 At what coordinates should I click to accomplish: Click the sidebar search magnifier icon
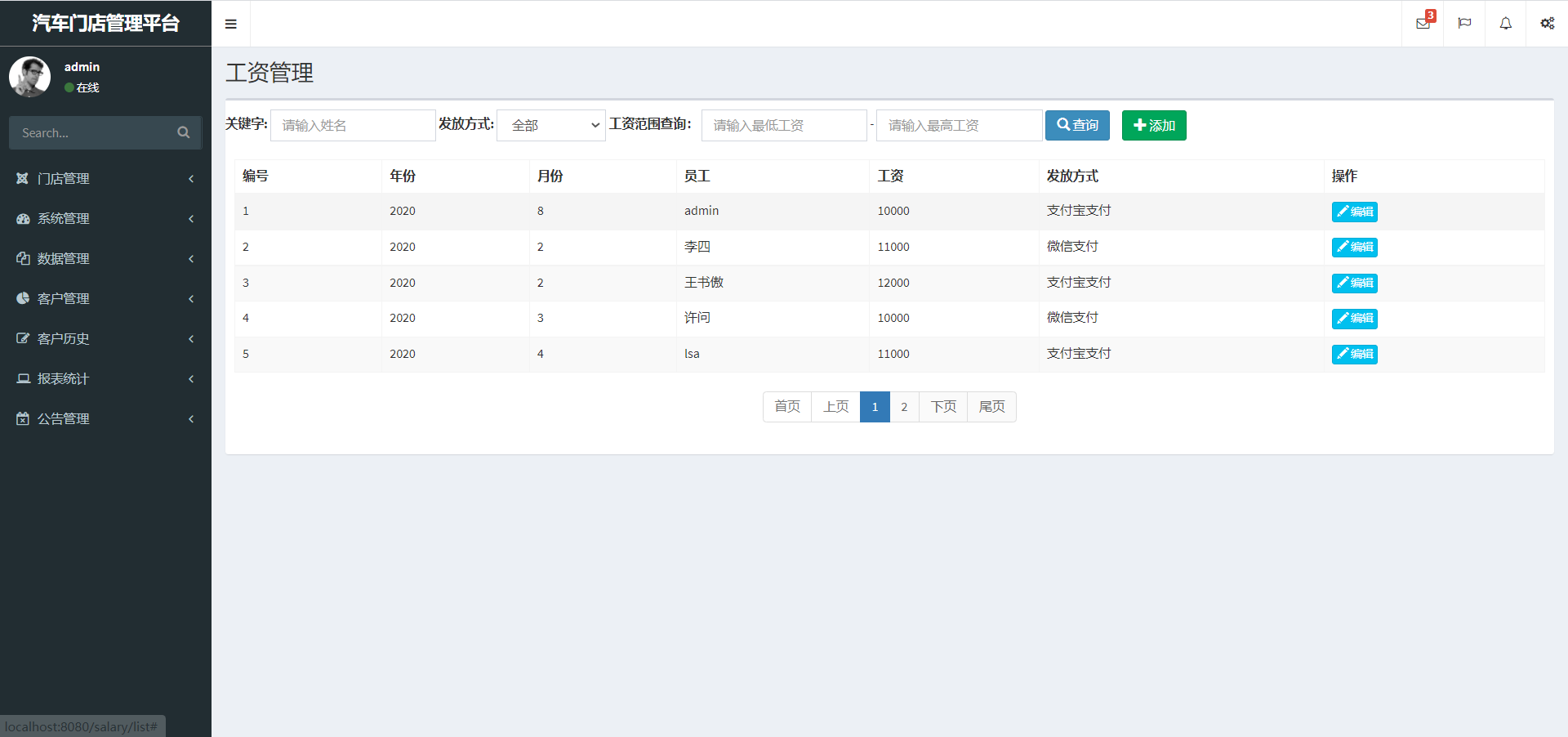(x=184, y=132)
